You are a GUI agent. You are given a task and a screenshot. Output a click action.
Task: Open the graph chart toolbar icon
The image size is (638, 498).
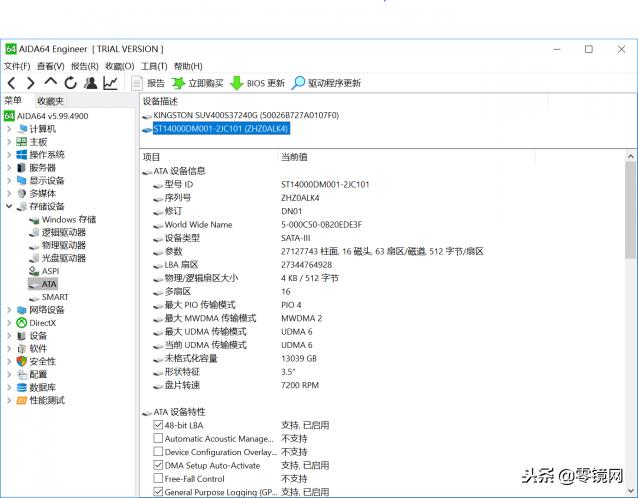coord(110,83)
